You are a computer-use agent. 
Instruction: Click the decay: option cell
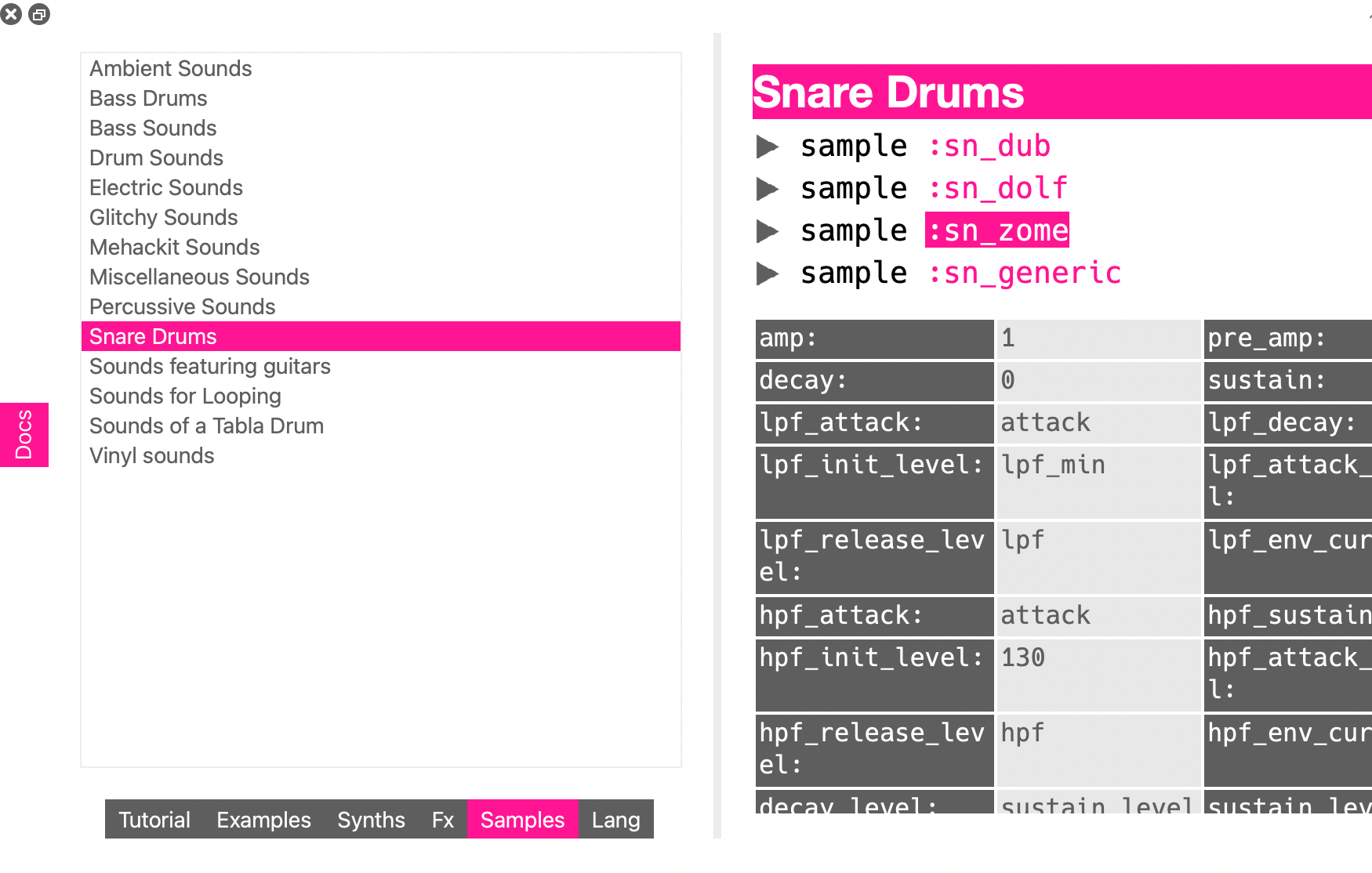[x=874, y=381]
